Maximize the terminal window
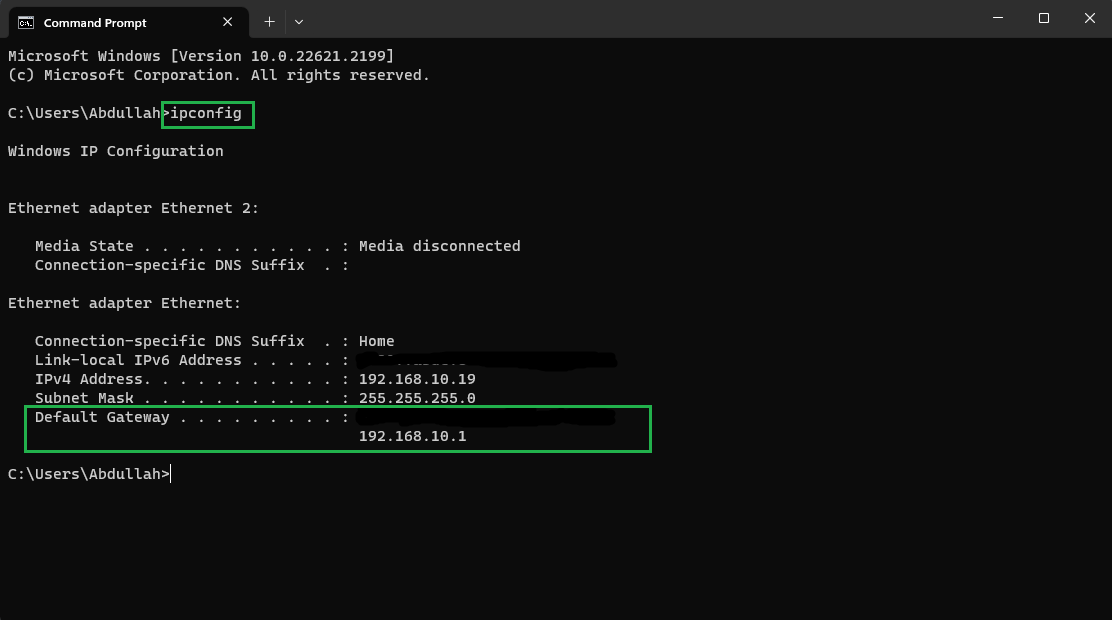The width and height of the screenshot is (1112, 620). (1044, 18)
